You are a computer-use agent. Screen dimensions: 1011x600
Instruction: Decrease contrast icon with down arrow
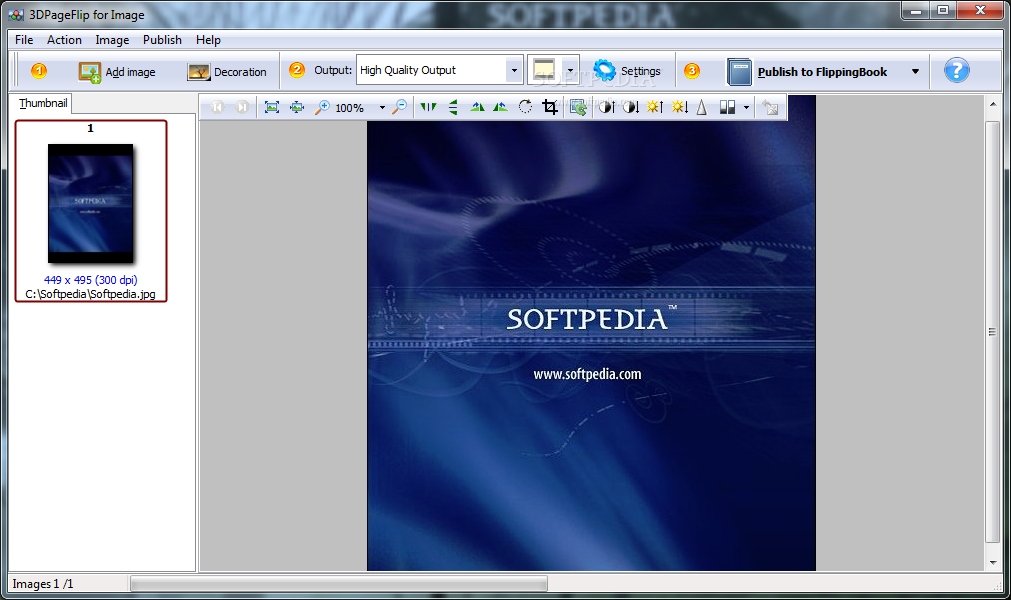[631, 107]
